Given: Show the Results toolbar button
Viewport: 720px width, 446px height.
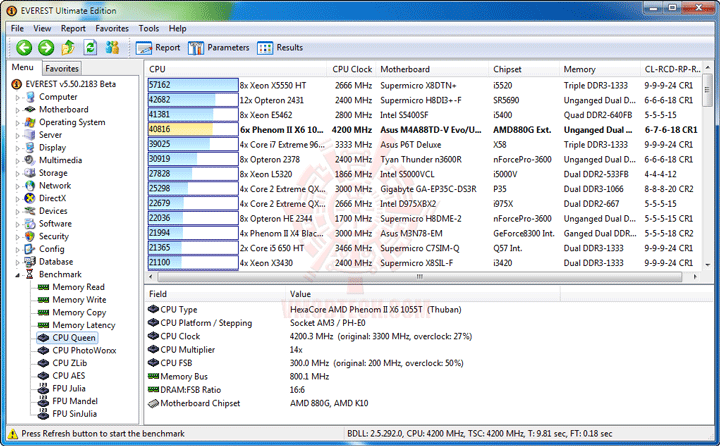Looking at the screenshot, I should (x=280, y=48).
